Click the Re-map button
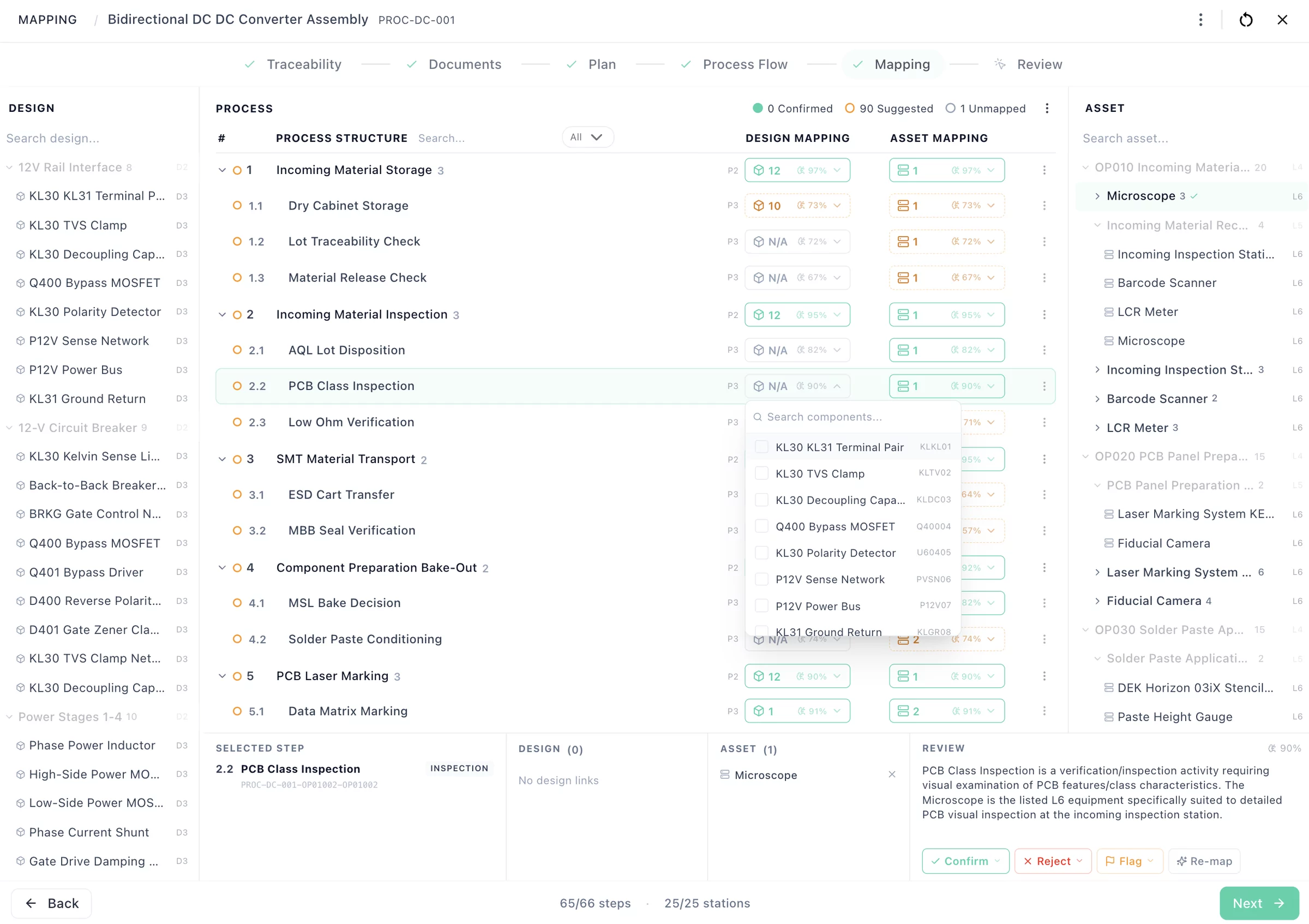Screen dimensions: 1309x924 point(1204,861)
